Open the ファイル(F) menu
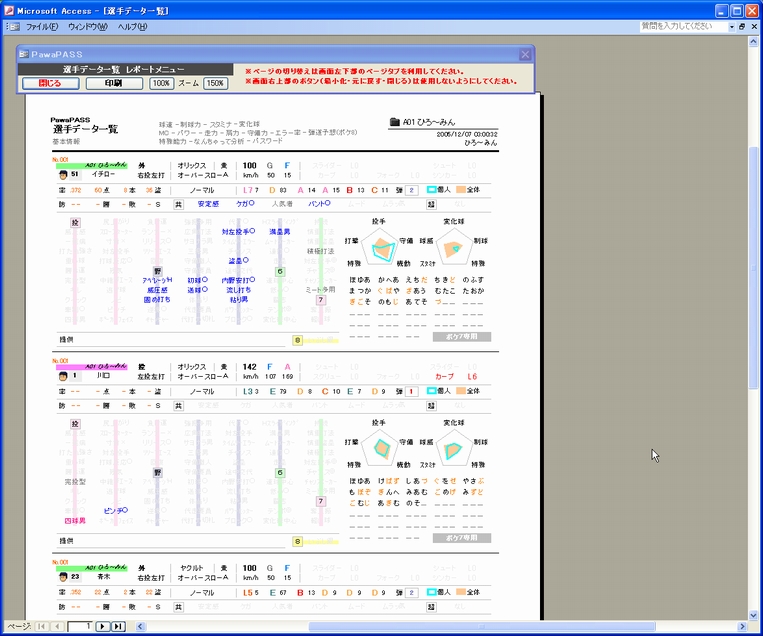 point(42,27)
